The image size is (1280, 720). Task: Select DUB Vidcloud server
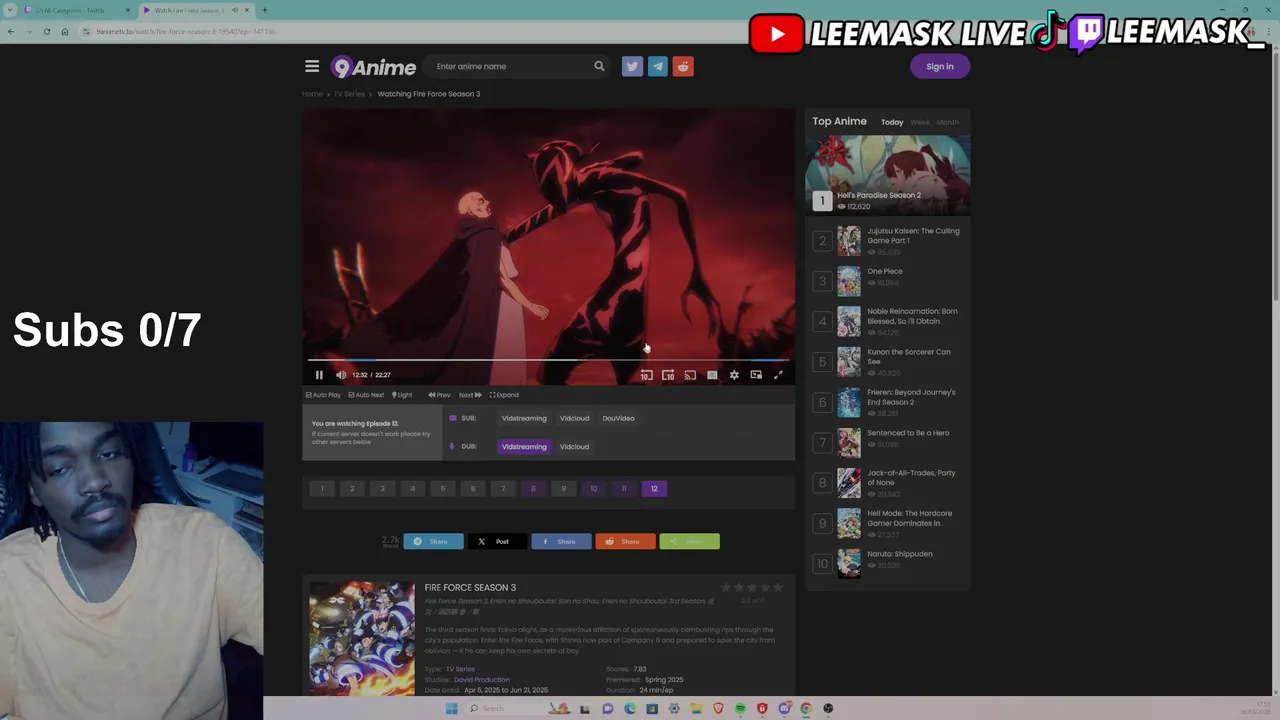point(574,447)
